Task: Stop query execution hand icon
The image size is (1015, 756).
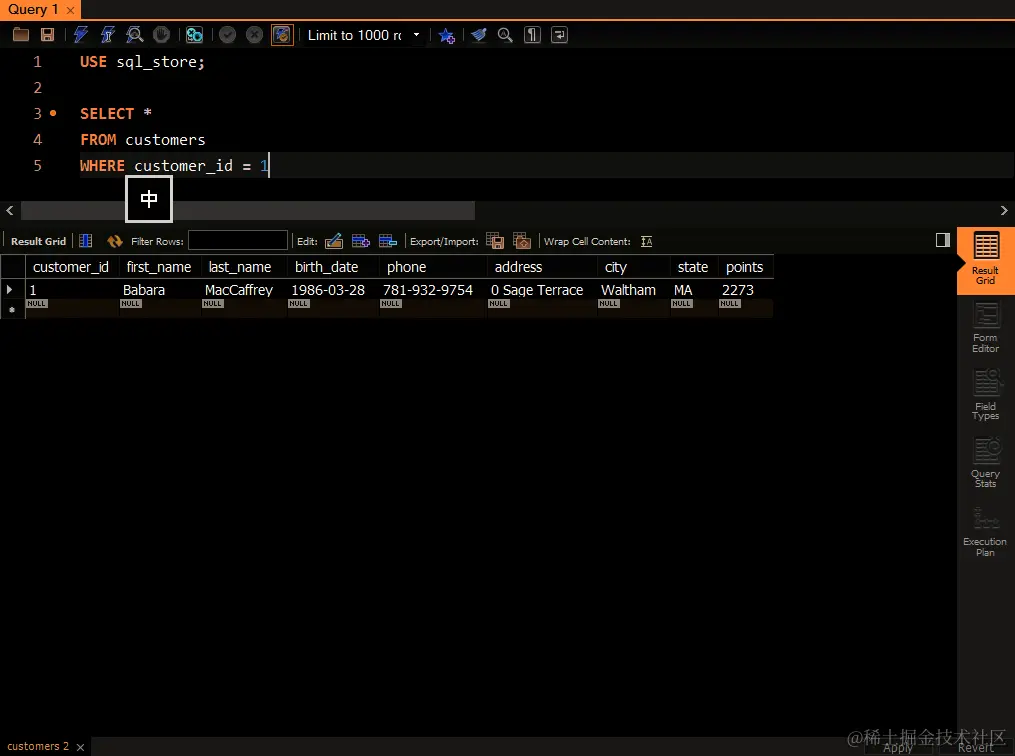Action: (x=161, y=35)
